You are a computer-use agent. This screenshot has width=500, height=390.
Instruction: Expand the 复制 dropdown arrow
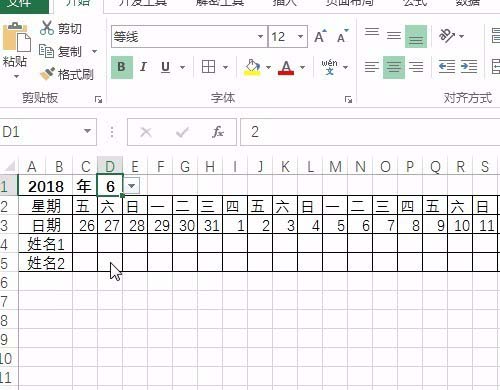95,52
